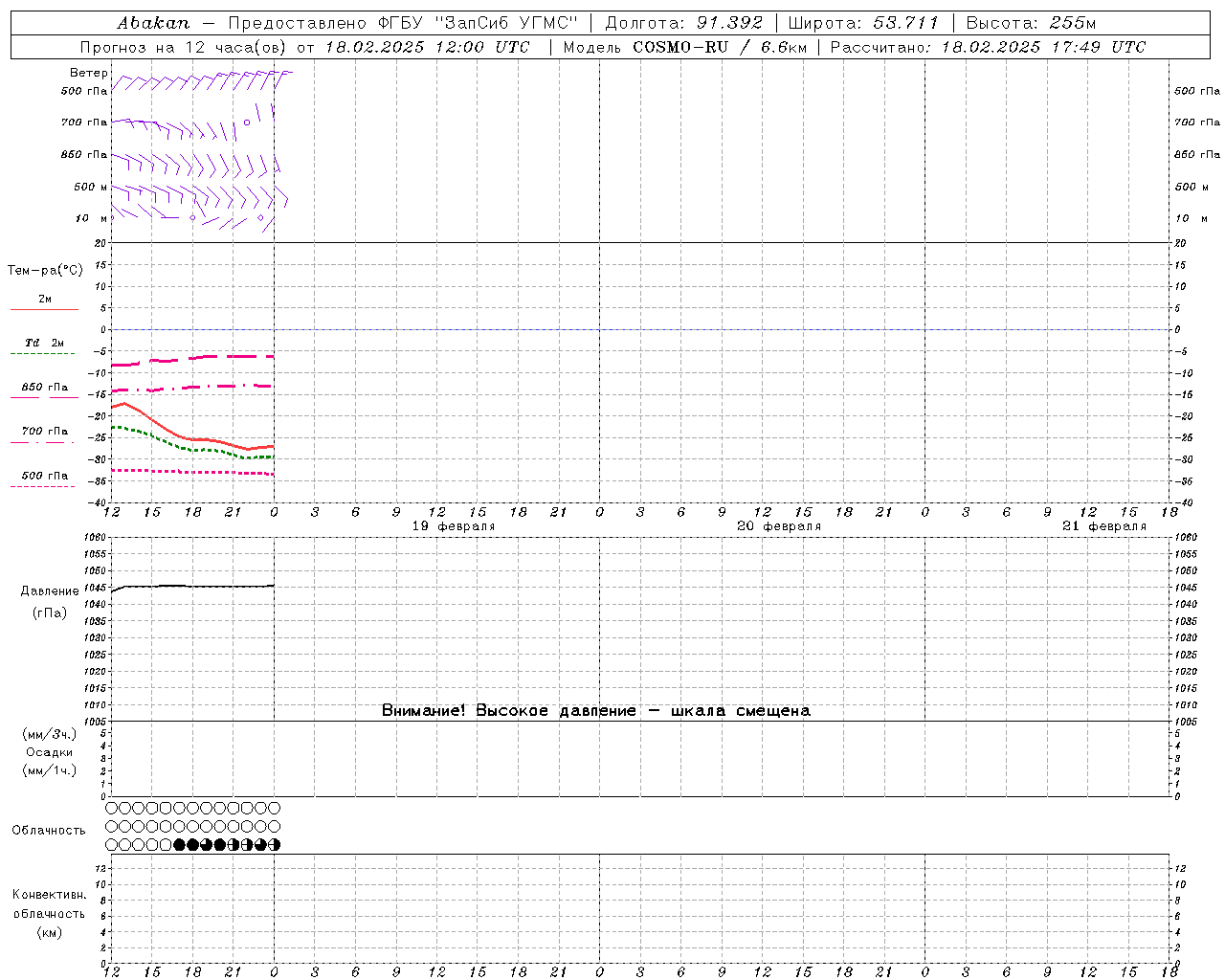1225x980 pixels.
Task: Click the longitude value Долгота: 91.392
Action: (684, 22)
